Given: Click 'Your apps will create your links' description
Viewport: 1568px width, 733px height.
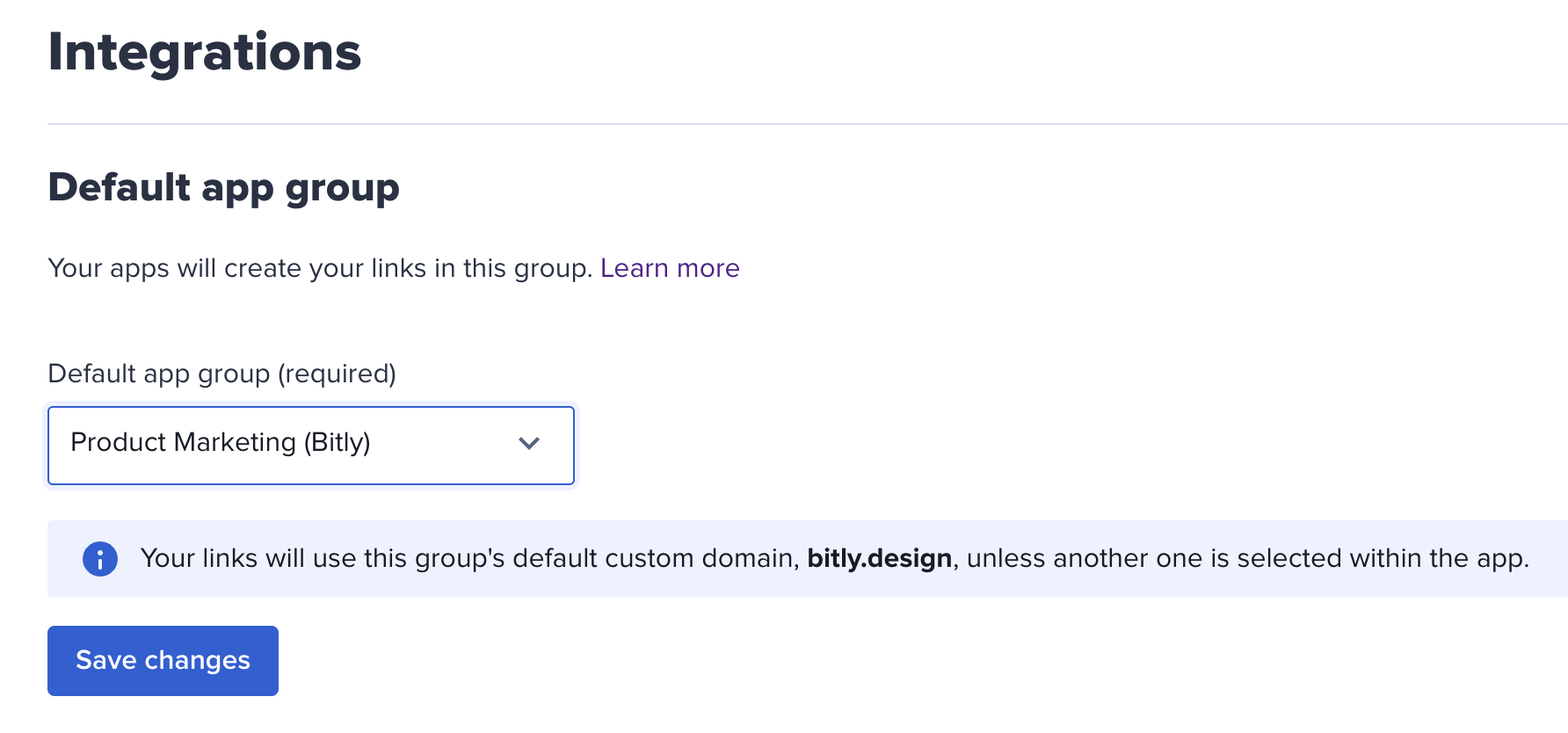Looking at the screenshot, I should (x=320, y=268).
